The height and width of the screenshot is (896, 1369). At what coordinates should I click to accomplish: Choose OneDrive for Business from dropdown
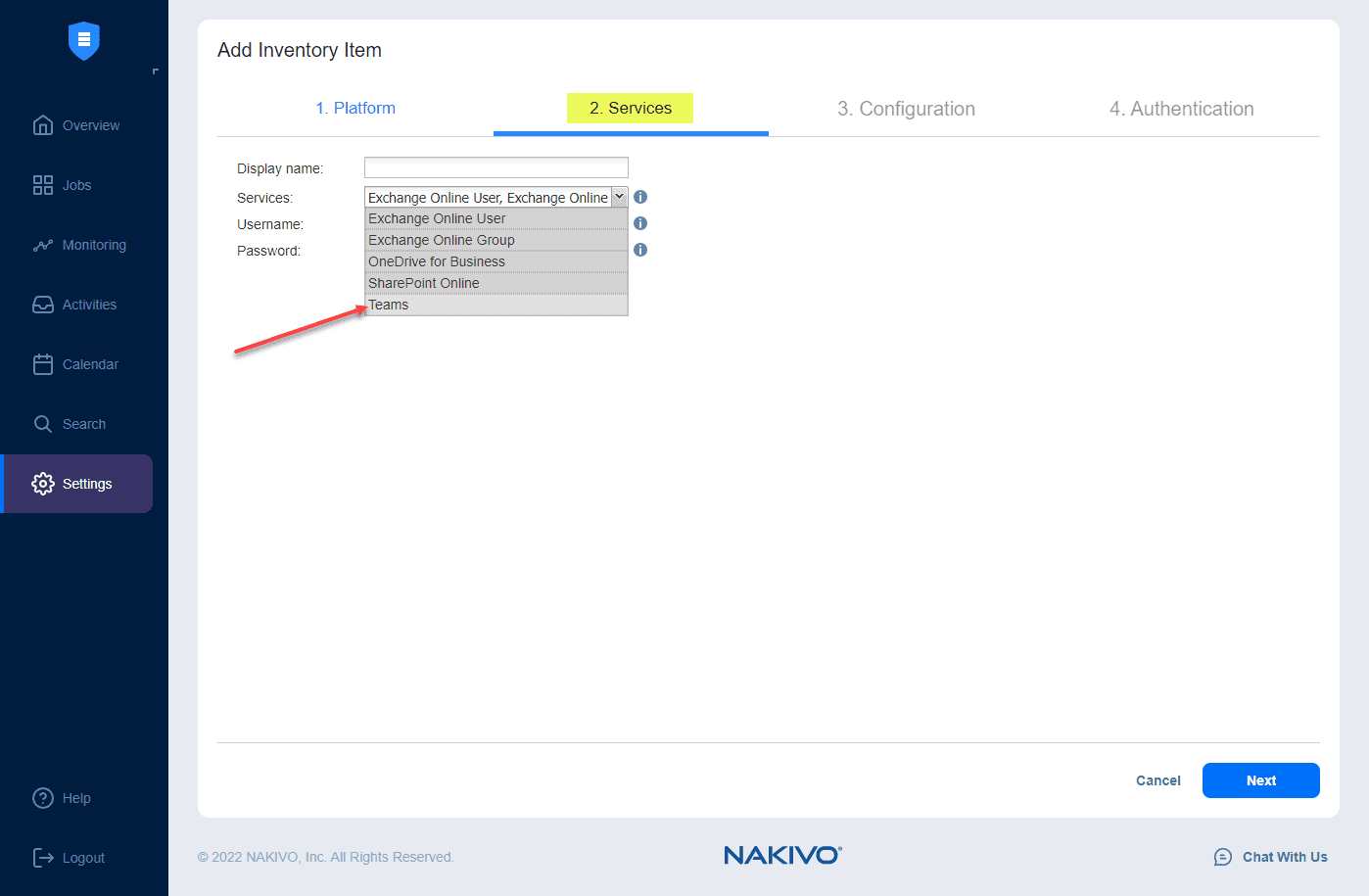click(436, 260)
